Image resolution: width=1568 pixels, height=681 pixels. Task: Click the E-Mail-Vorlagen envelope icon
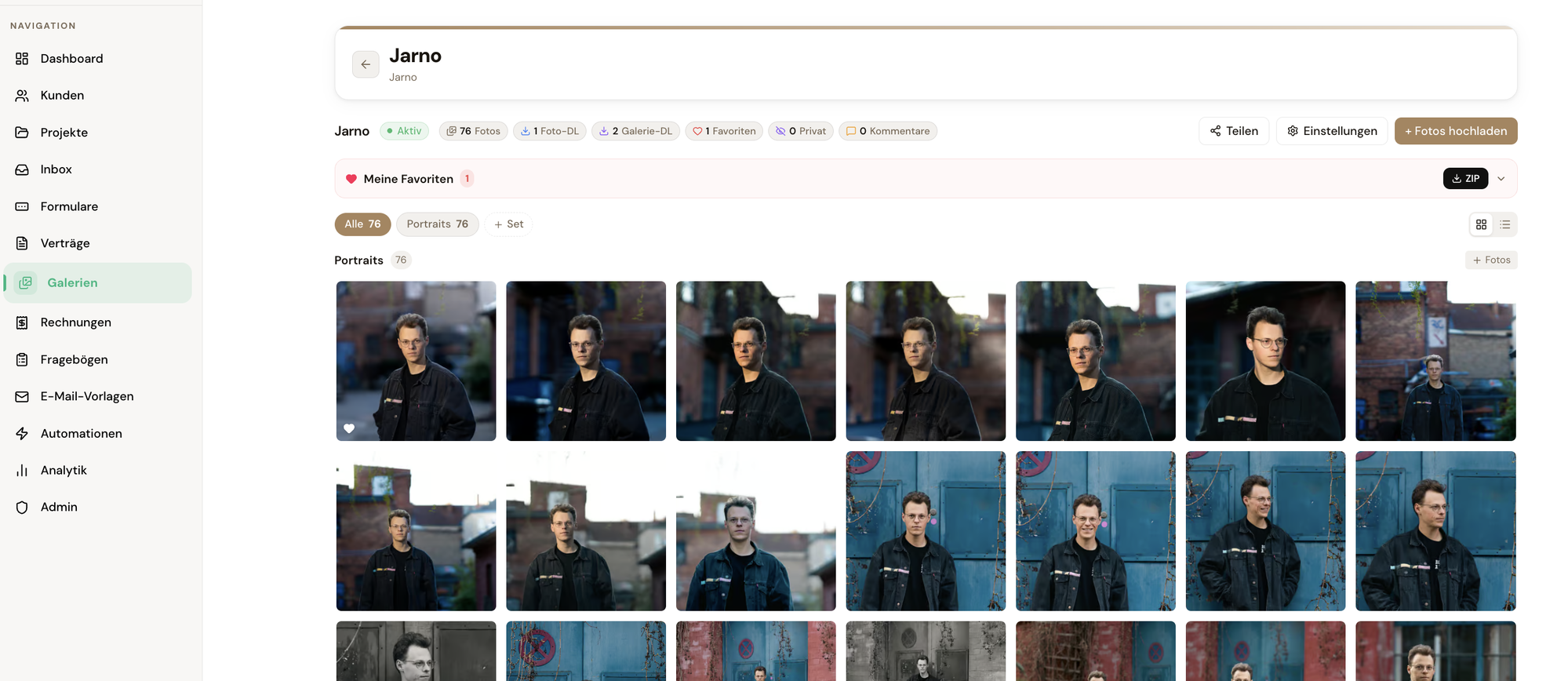[x=22, y=396]
